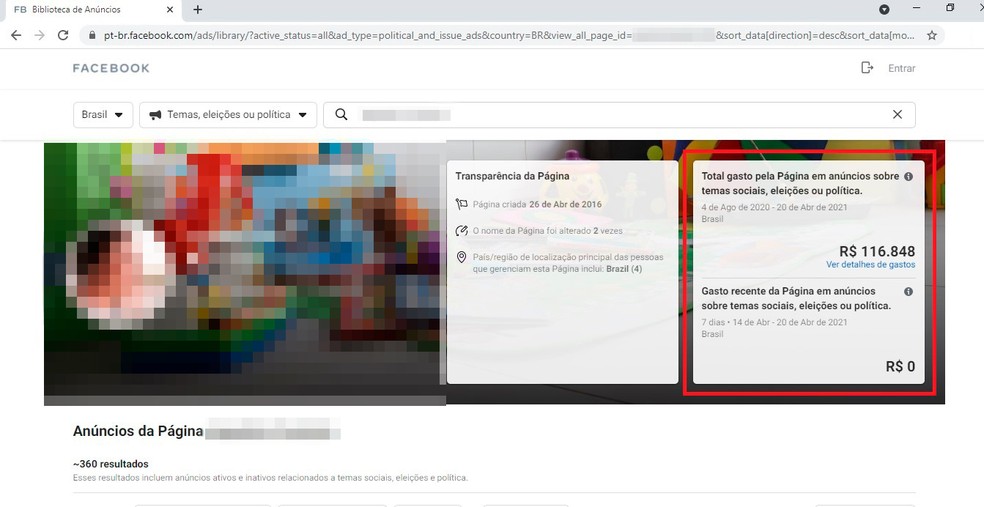Screen dimensions: 984x507
Task: Click the R$ 116.848 total amount
Action: click(x=877, y=251)
